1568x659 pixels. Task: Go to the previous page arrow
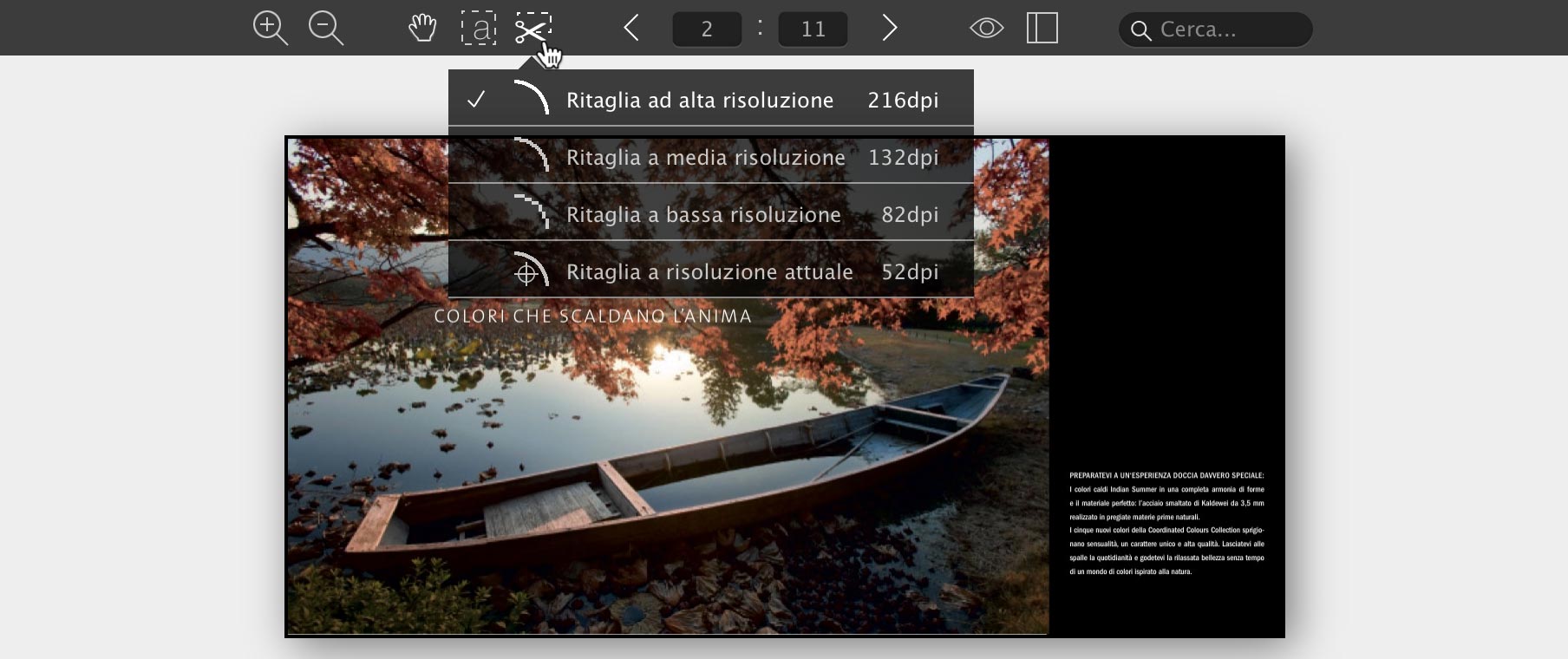tap(631, 28)
